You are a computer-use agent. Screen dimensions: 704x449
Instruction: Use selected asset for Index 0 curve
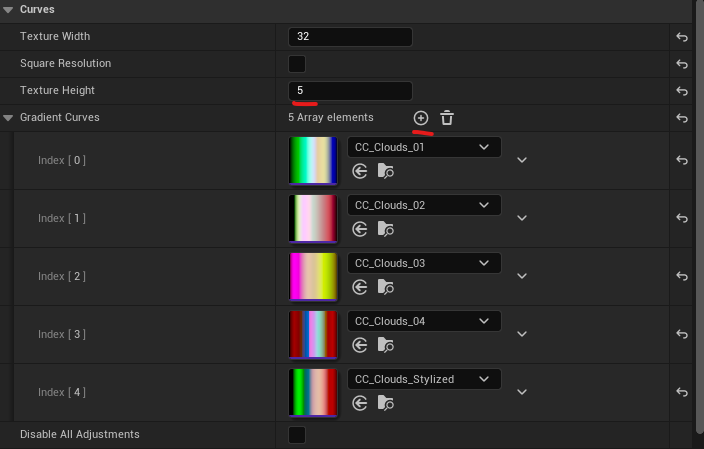tap(360, 171)
